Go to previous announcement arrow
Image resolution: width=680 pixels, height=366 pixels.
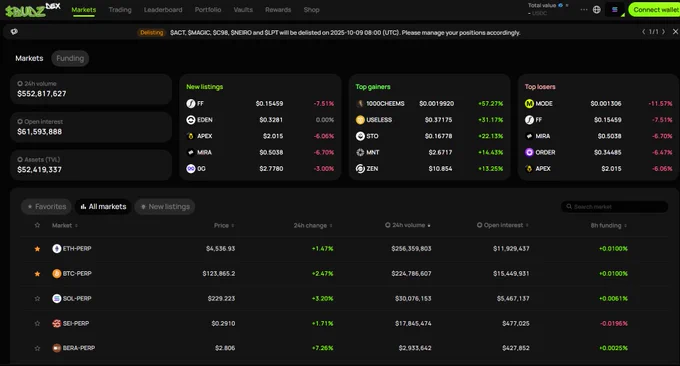[644, 32]
